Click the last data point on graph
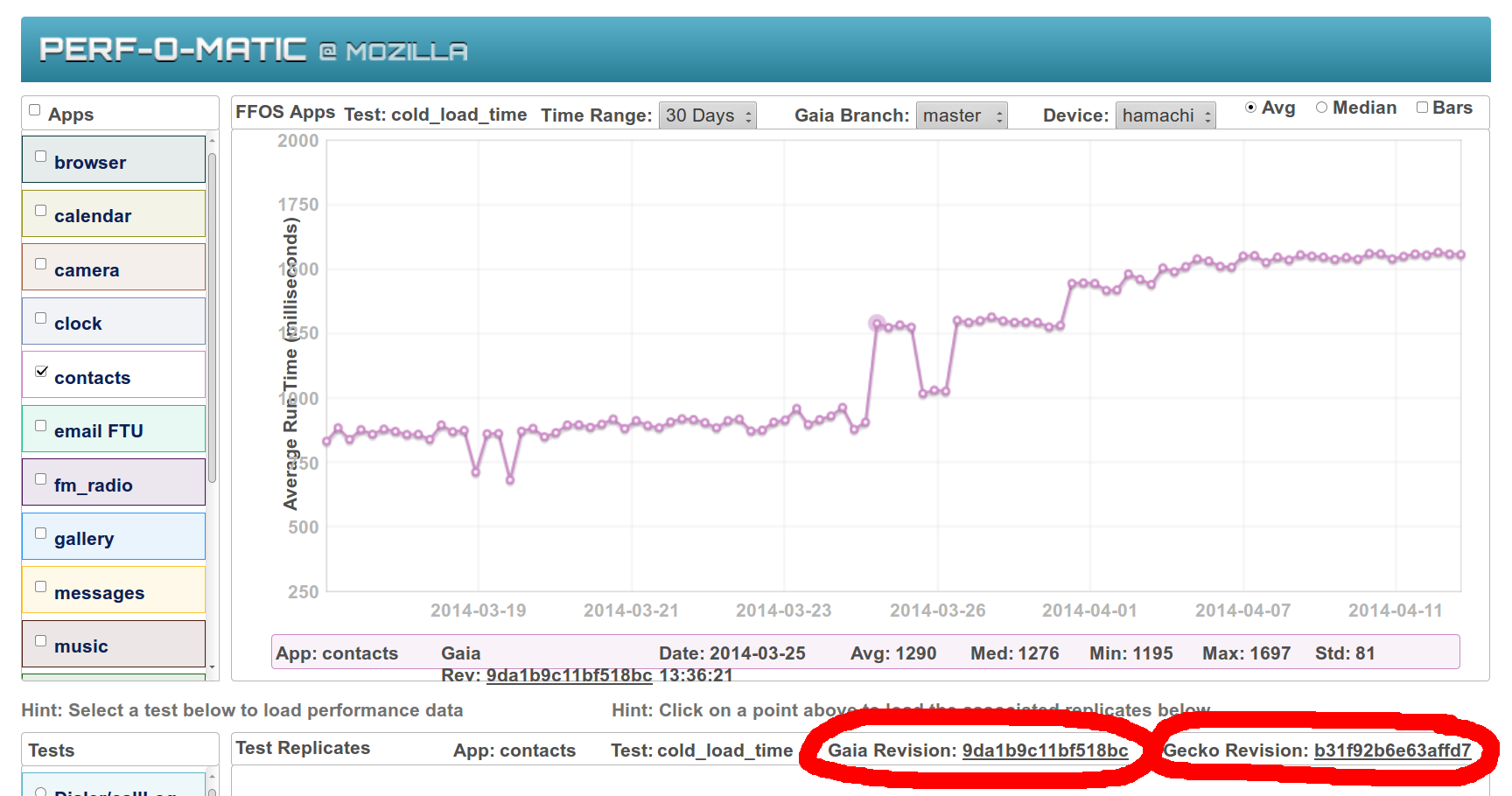Viewport: 1512px width, 796px height. click(x=1461, y=255)
